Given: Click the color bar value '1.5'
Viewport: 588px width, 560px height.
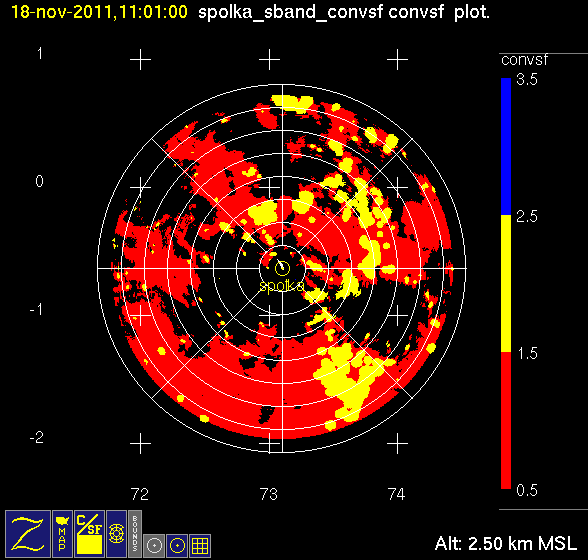Looking at the screenshot, I should pyautogui.click(x=527, y=353).
